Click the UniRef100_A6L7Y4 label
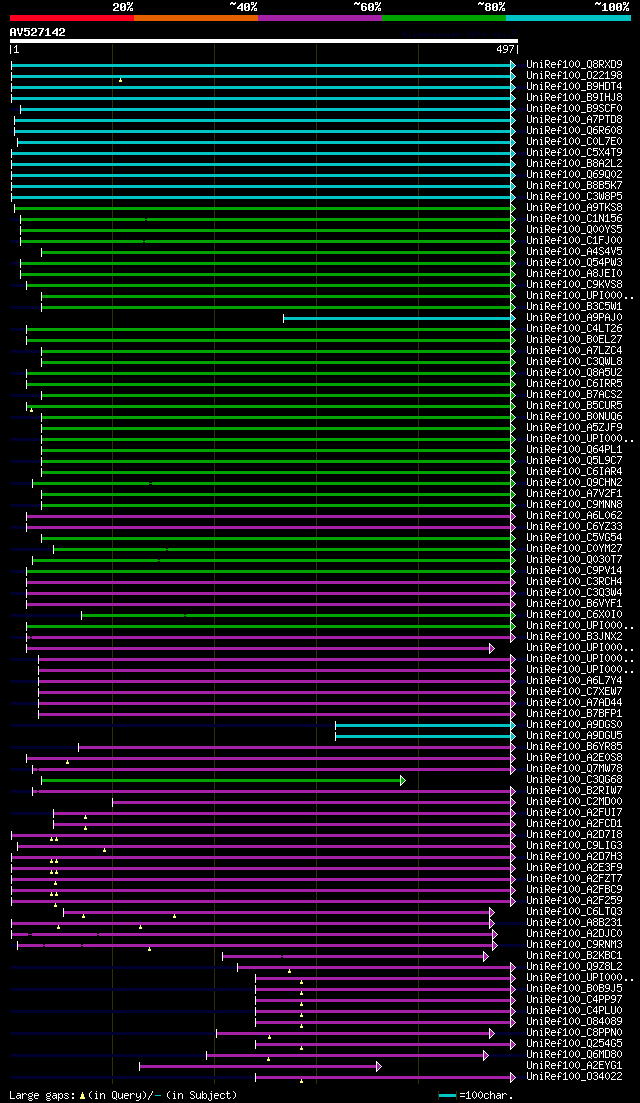 574,681
